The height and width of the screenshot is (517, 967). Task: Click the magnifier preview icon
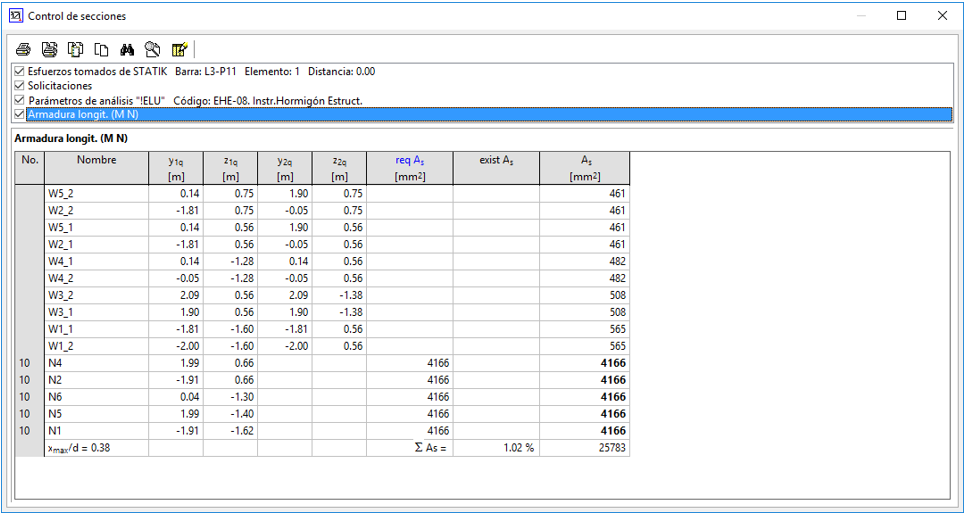pyautogui.click(x=153, y=49)
